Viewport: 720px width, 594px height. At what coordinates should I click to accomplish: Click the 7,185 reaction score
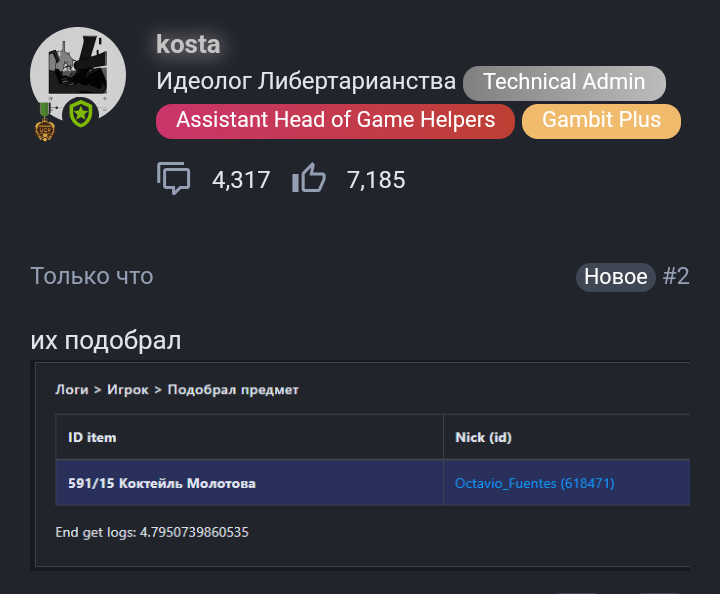tap(376, 180)
